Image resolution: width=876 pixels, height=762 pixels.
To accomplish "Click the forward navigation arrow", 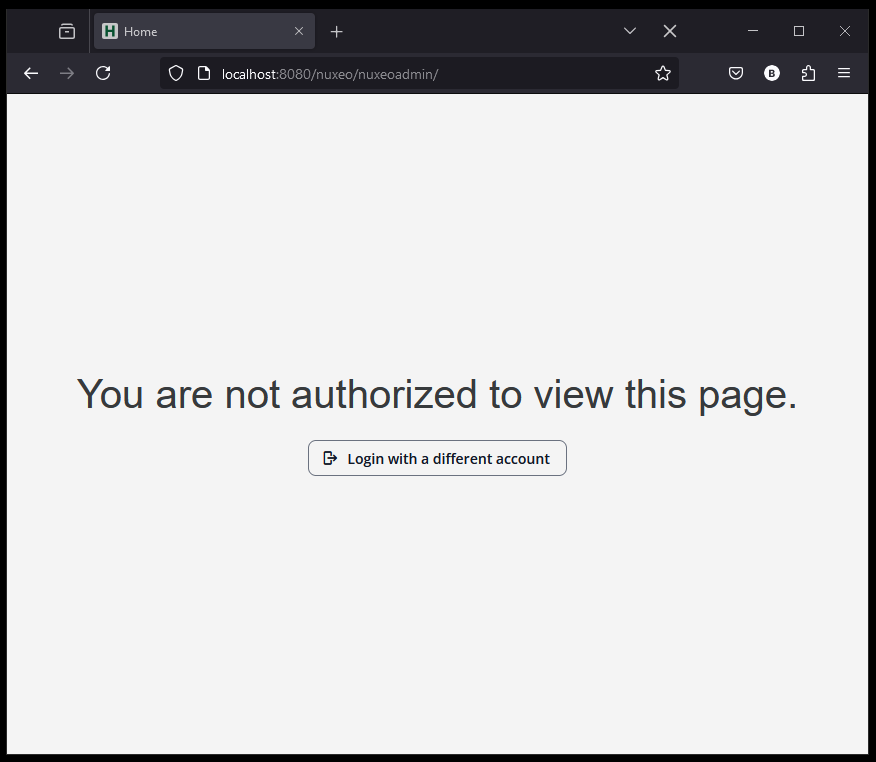I will [67, 73].
